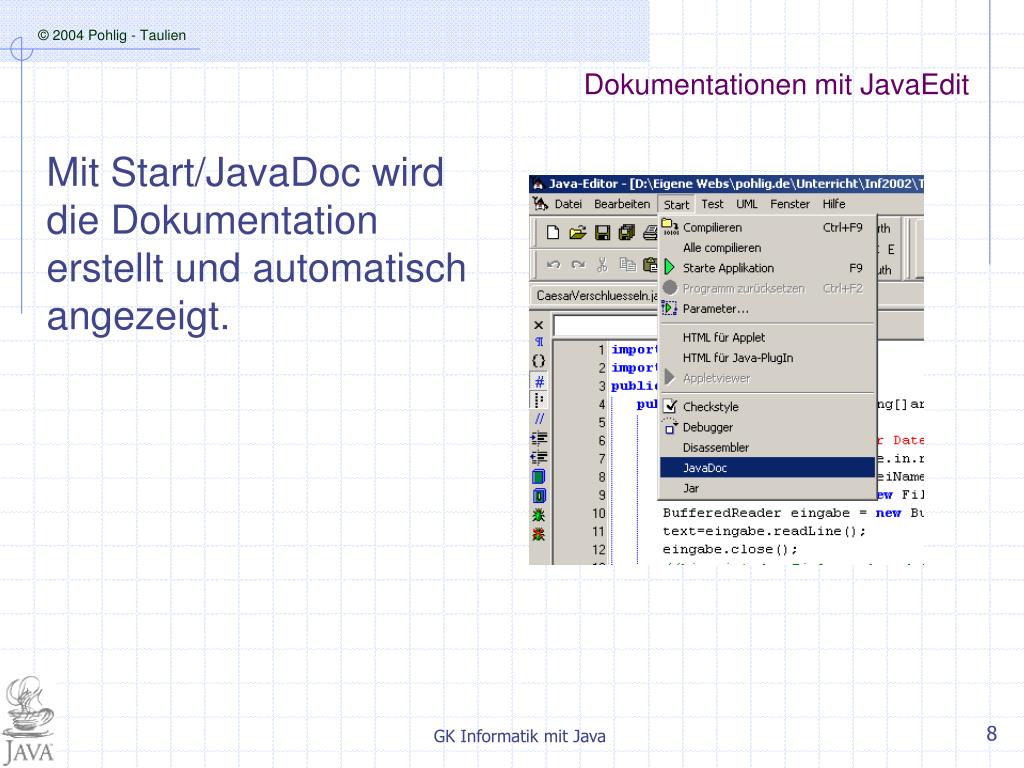Open the Datei menu
1024x768 pixels.
tap(568, 204)
